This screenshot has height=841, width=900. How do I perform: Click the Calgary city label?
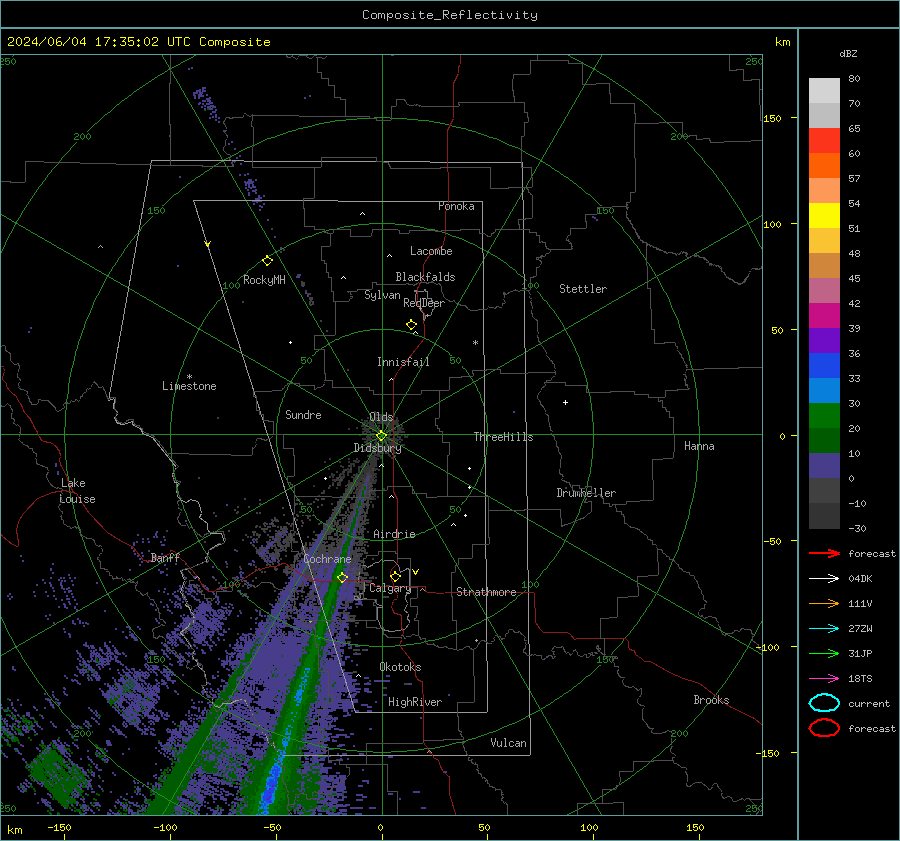pyautogui.click(x=390, y=588)
